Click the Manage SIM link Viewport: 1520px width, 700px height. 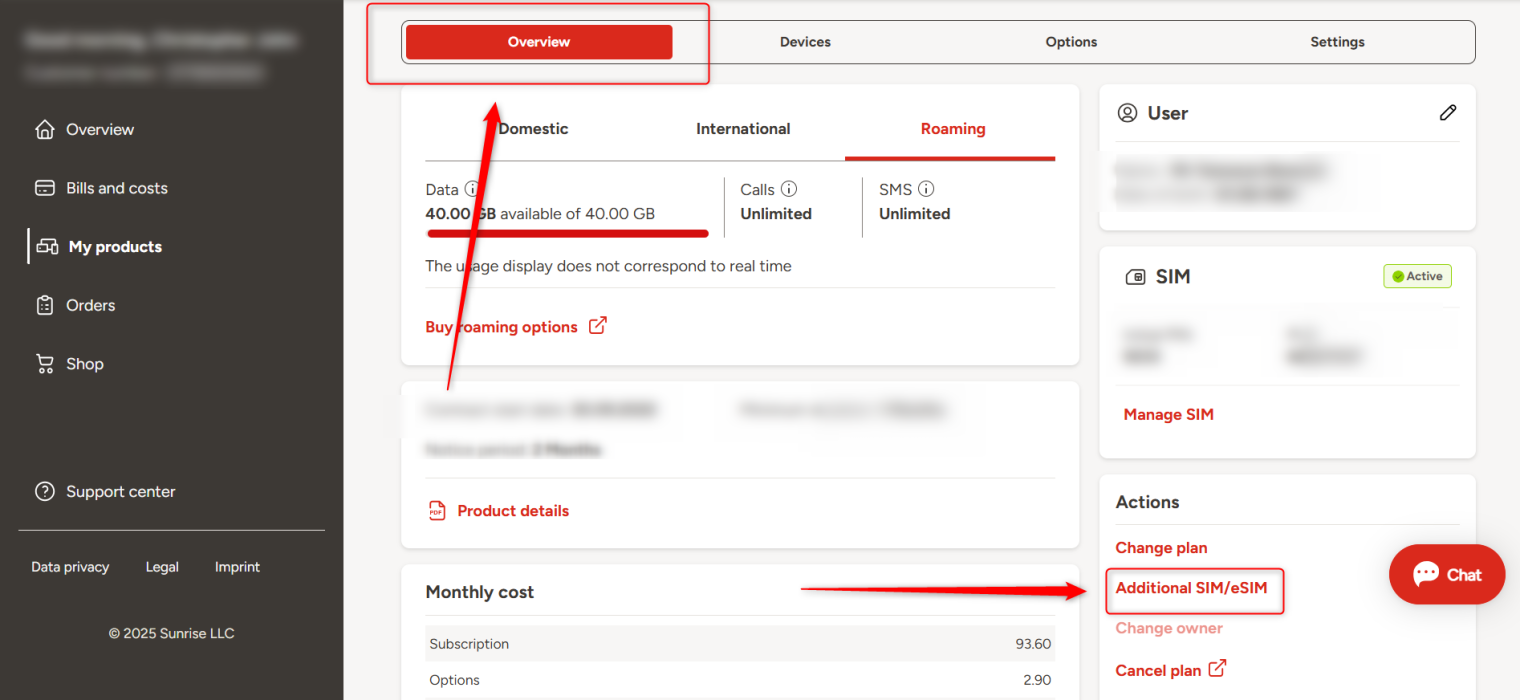point(1168,415)
